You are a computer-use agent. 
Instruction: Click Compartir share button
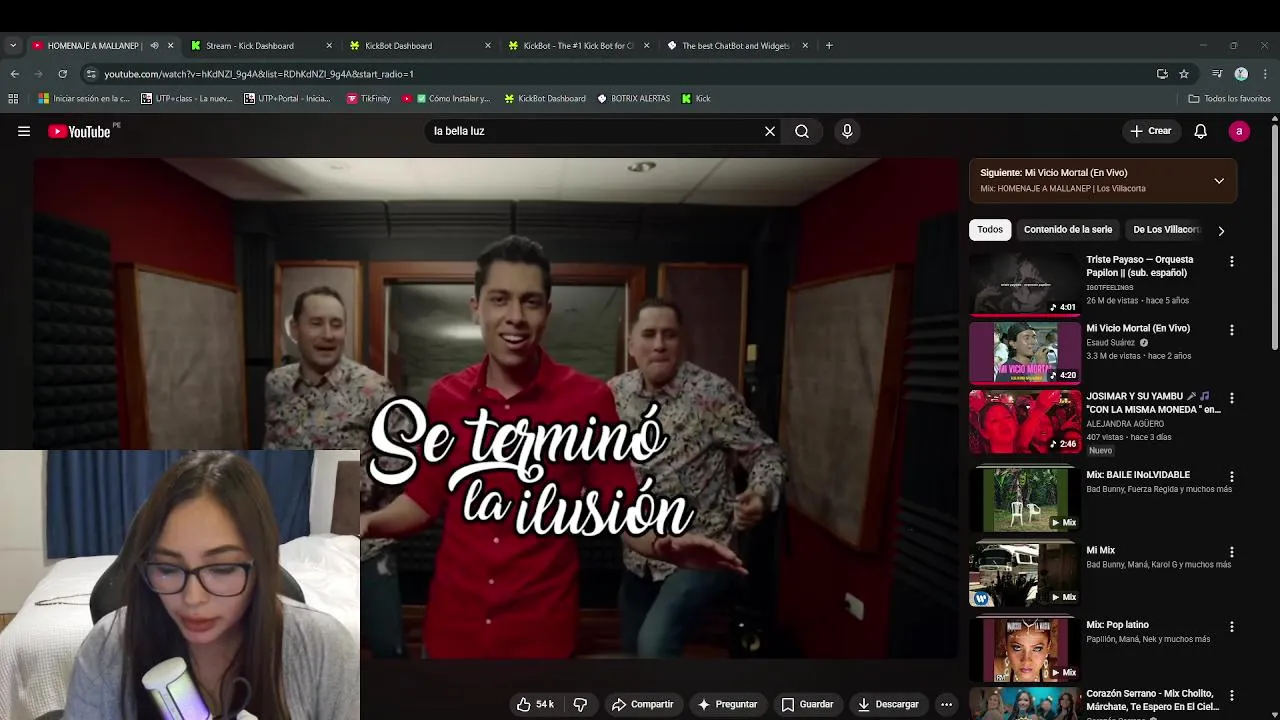coord(642,704)
